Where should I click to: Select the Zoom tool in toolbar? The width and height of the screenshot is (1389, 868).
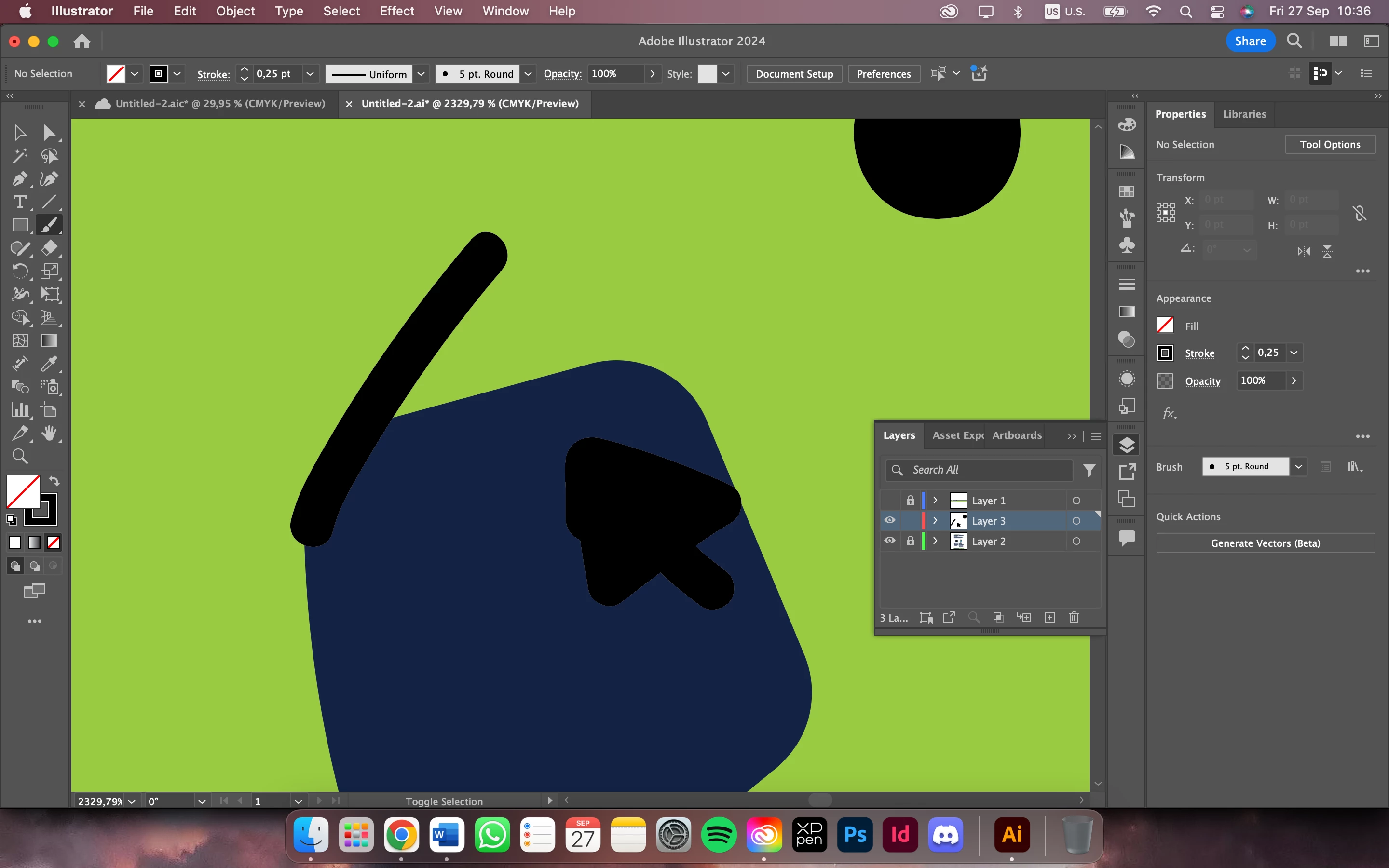click(19, 456)
